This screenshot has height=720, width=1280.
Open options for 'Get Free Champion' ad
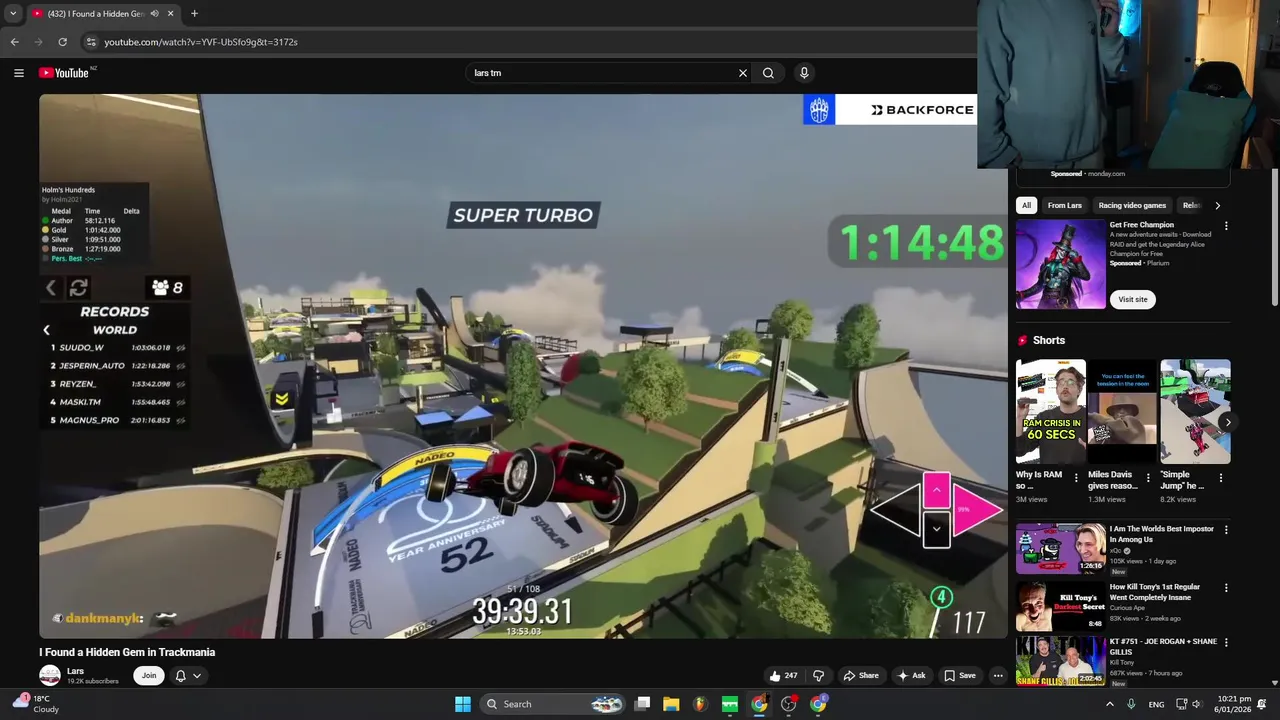coord(1226,226)
